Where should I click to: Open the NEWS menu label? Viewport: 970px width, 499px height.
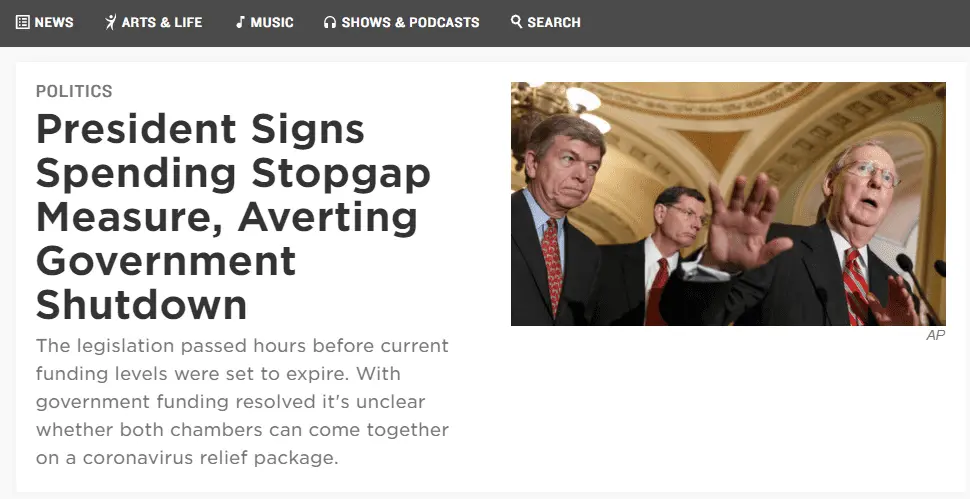pos(54,22)
